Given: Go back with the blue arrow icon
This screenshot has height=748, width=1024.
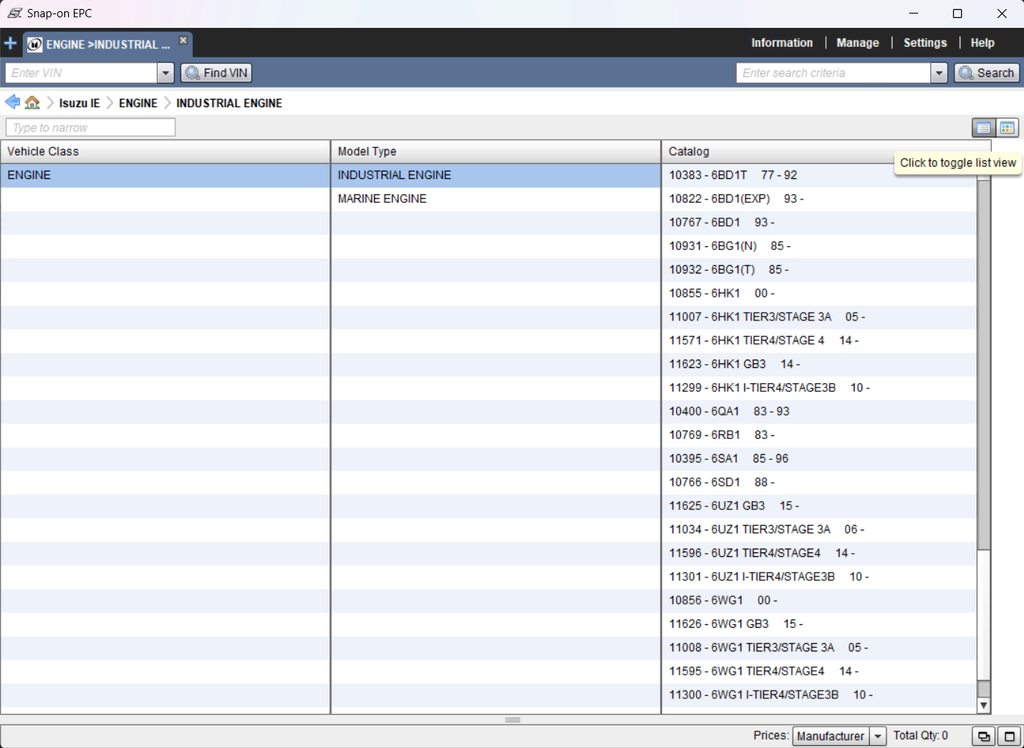Looking at the screenshot, I should tap(12, 102).
